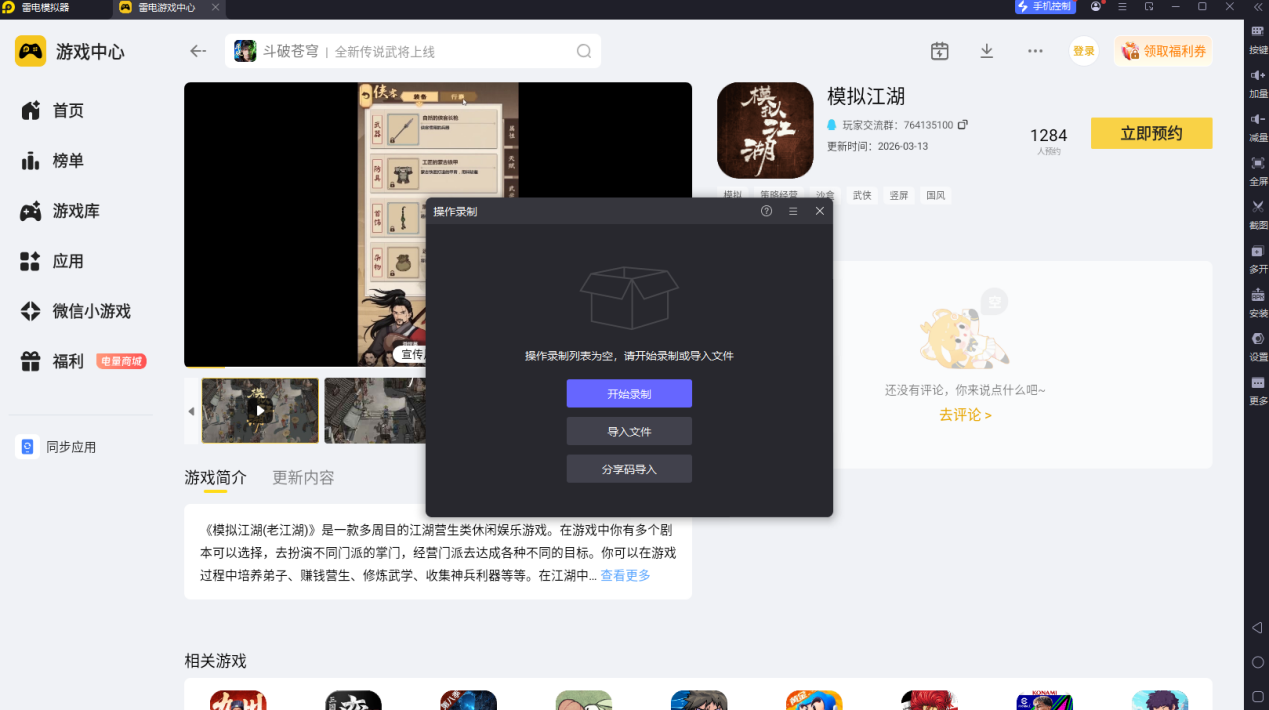
Task: Click 加量 volume up in right toolbar
Action: coord(1258,83)
